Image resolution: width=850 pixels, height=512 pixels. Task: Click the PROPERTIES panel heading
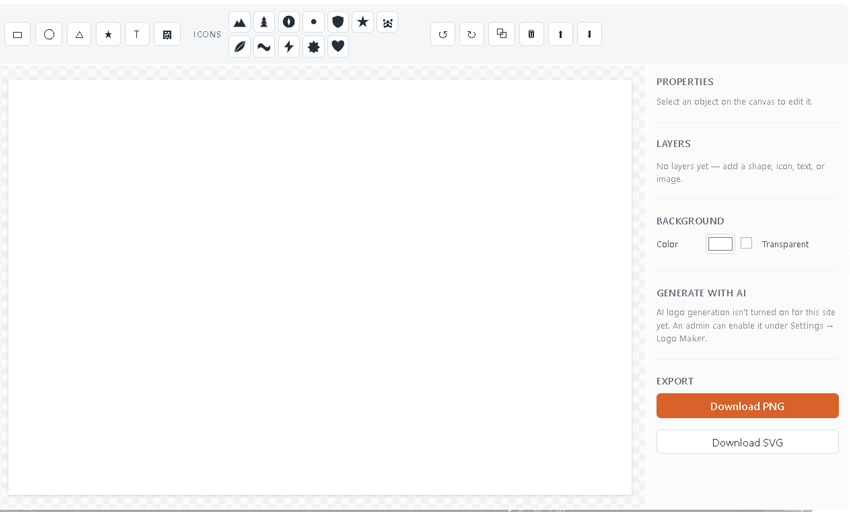[685, 82]
